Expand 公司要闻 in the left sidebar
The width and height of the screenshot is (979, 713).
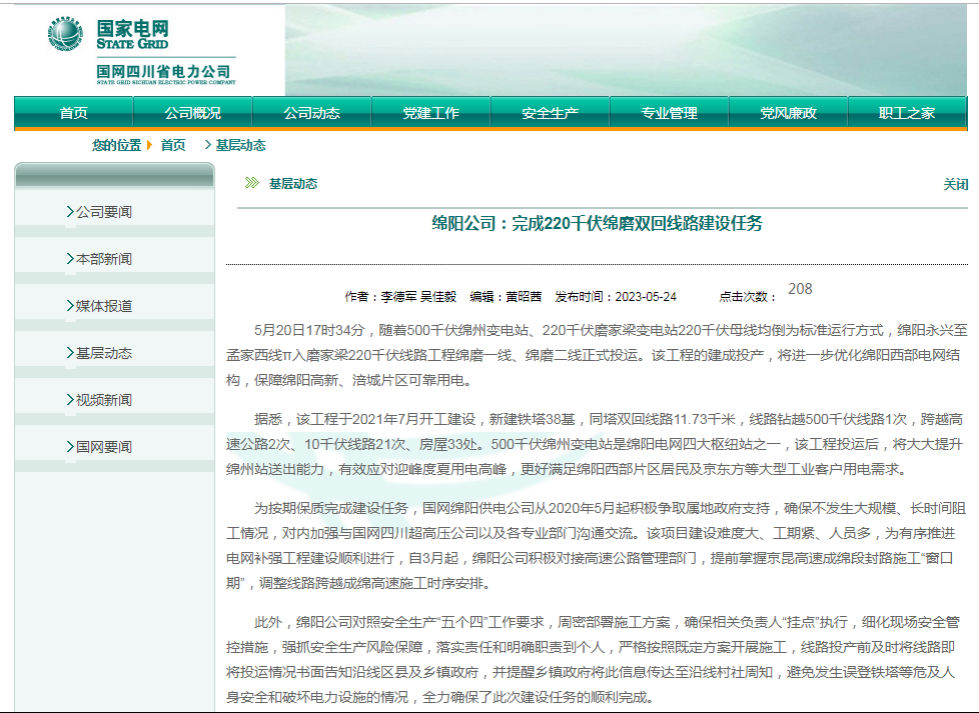click(x=103, y=212)
